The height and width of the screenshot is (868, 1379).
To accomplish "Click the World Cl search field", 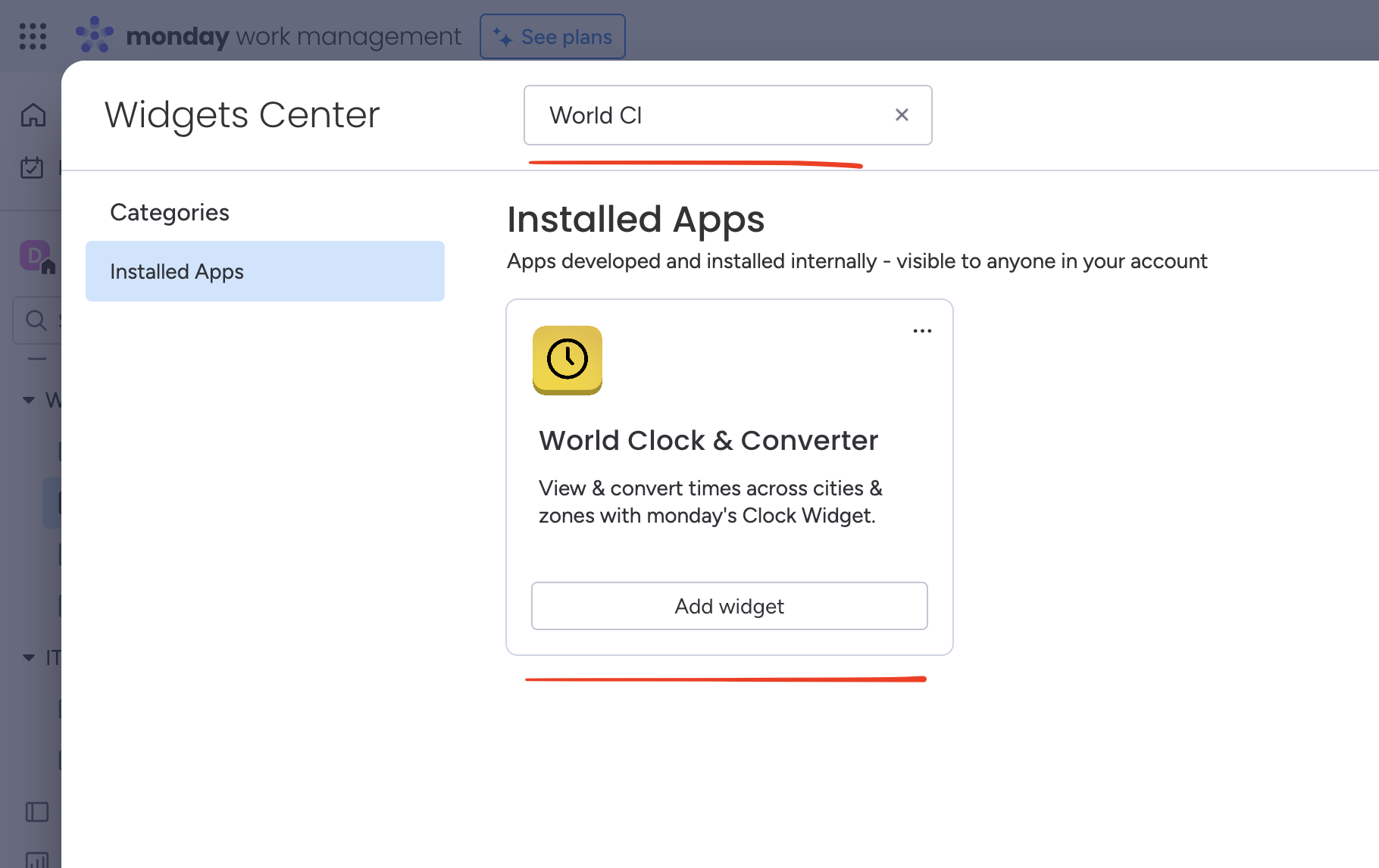I will tap(727, 115).
